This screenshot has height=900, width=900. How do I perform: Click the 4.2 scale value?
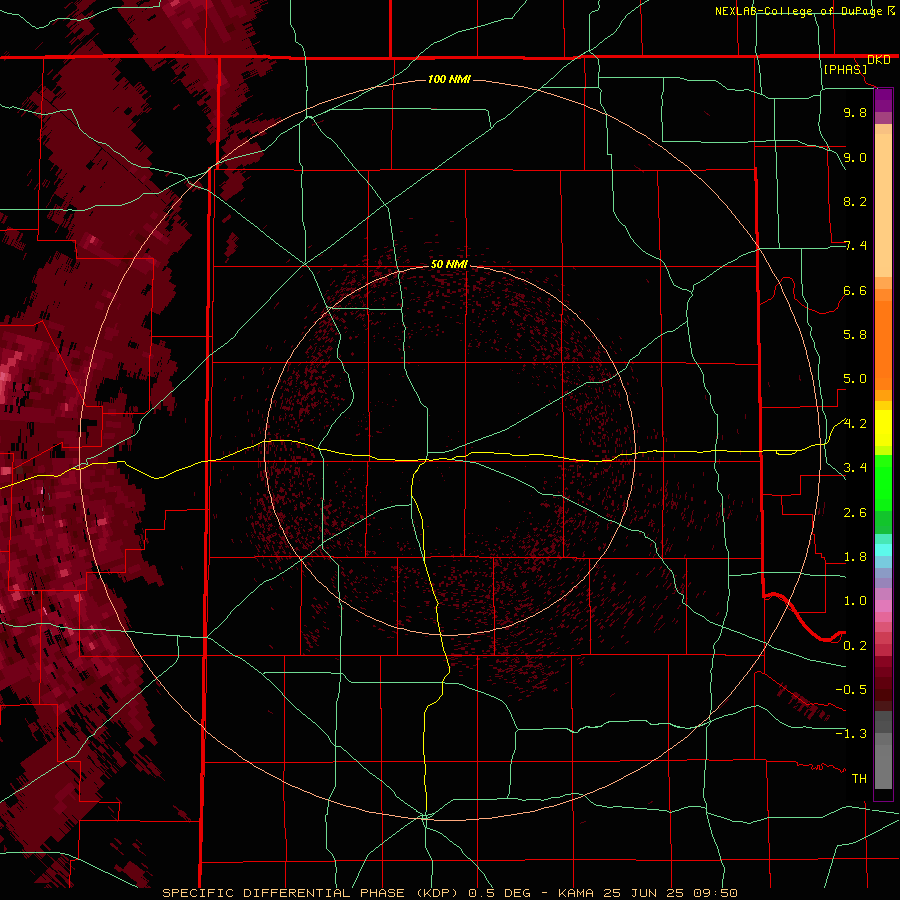pyautogui.click(x=855, y=424)
